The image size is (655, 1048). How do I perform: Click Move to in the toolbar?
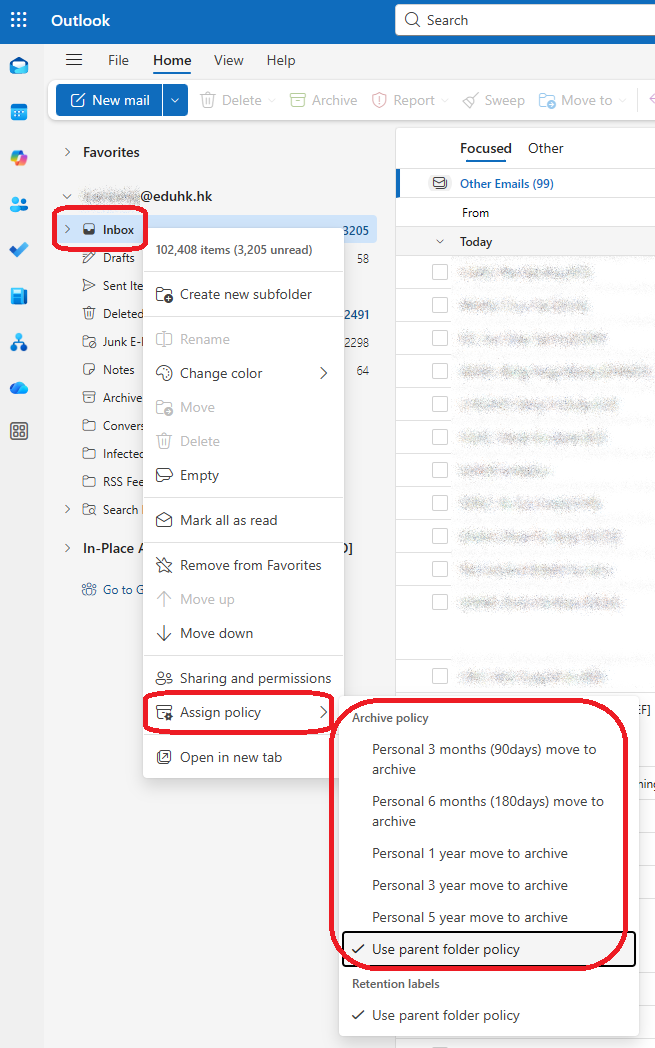pyautogui.click(x=575, y=100)
